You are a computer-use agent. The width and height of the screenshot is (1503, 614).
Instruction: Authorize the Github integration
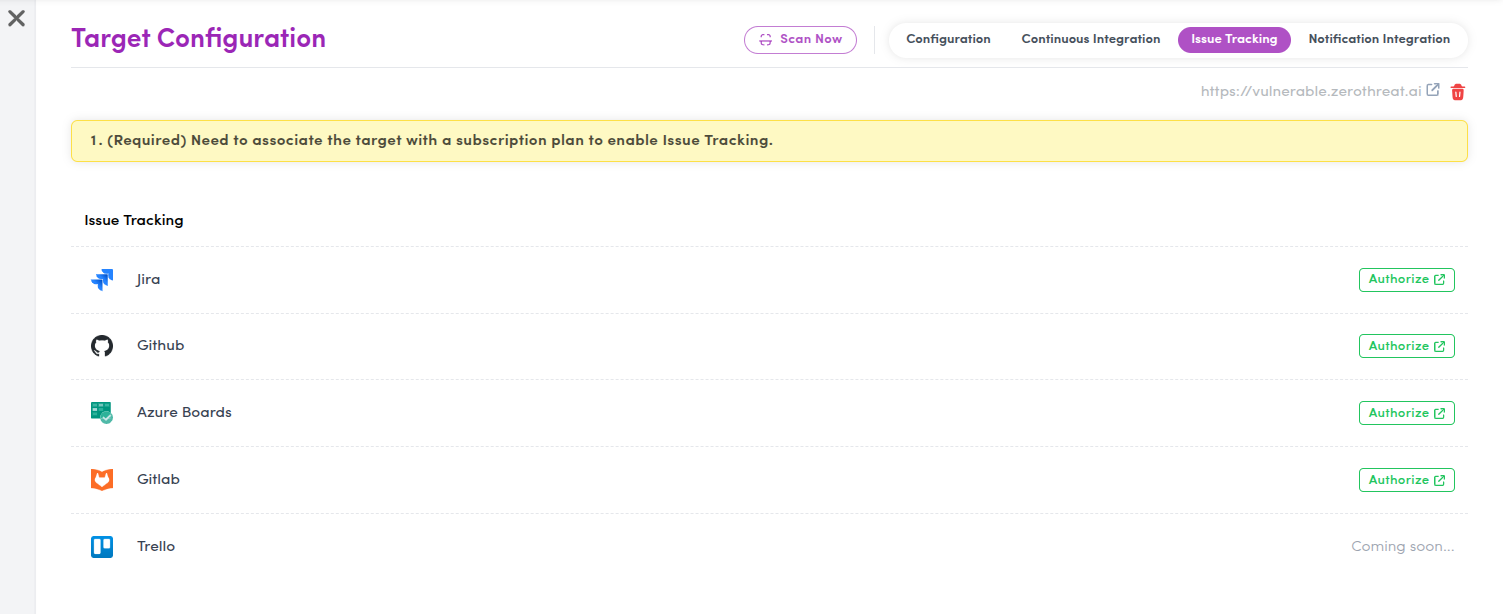pos(1406,346)
